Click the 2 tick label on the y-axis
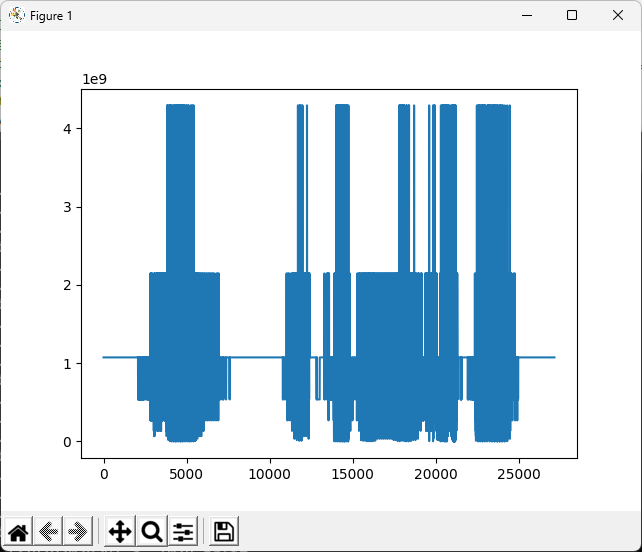This screenshot has width=642, height=552. click(x=69, y=285)
